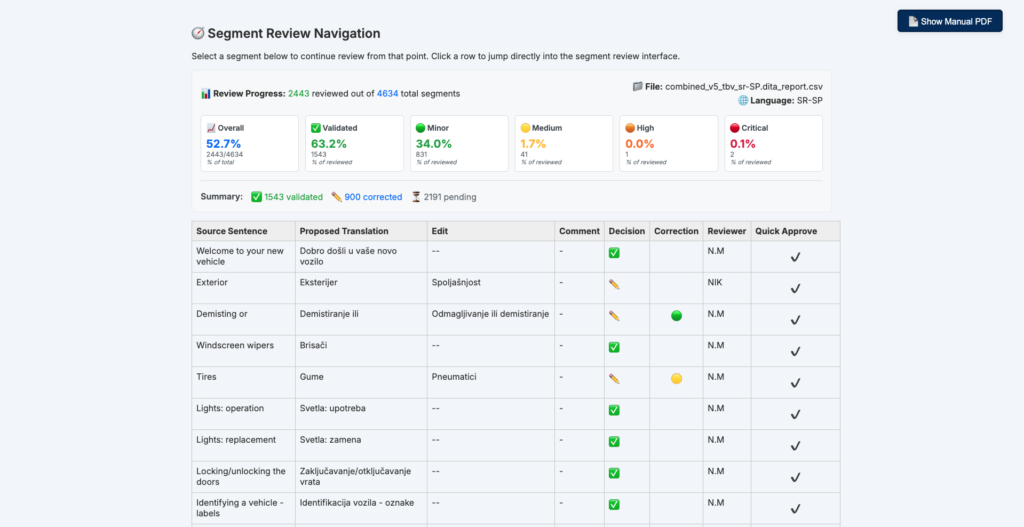Image resolution: width=1024 pixels, height=527 pixels.
Task: Click green validated icon in Welcome row
Action: coord(614,253)
